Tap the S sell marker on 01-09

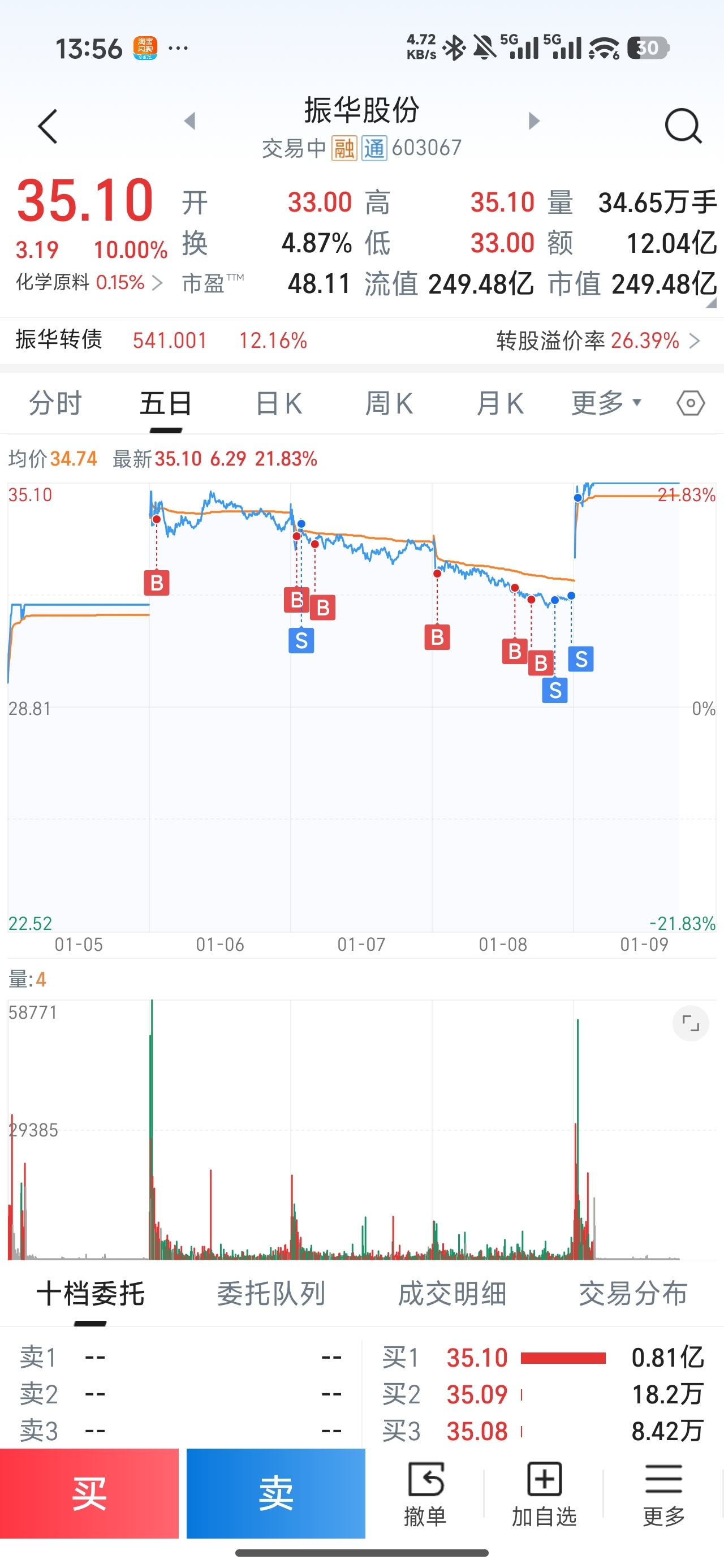coord(581,658)
